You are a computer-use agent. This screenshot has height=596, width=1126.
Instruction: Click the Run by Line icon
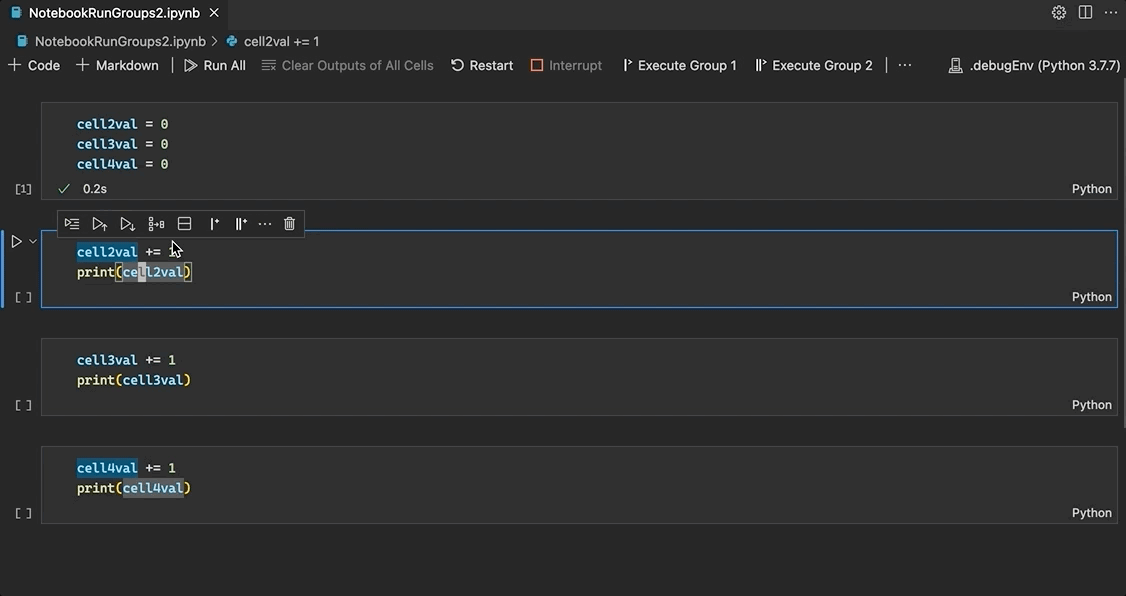click(x=71, y=223)
